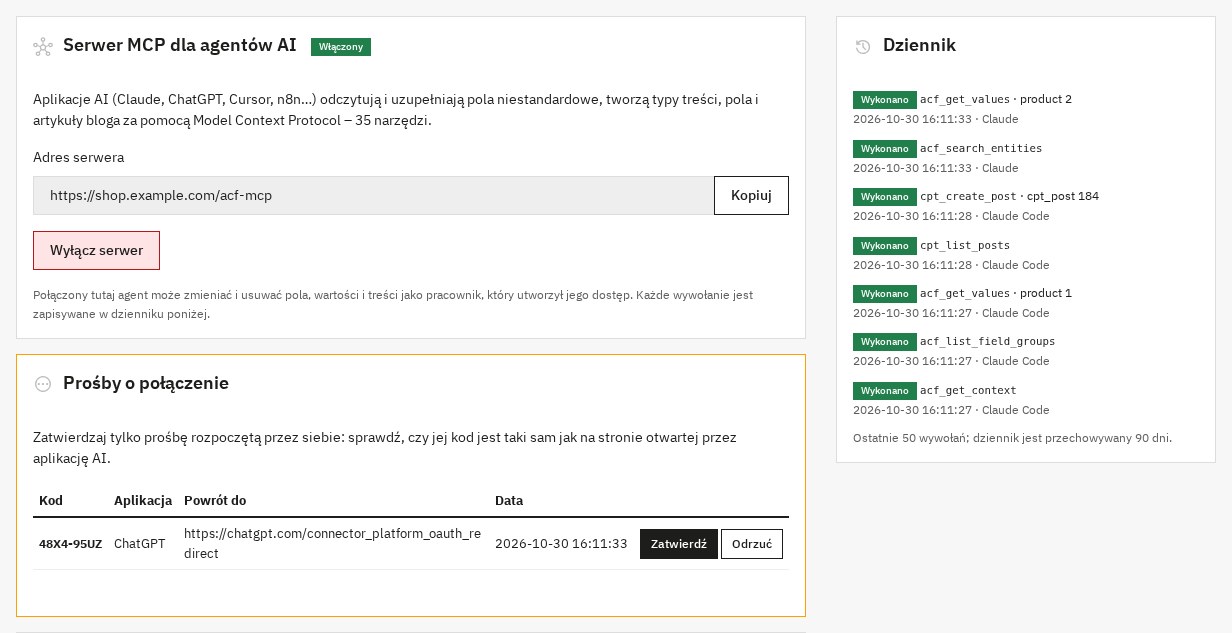Click the MCP server network icon
Screen dimensions: 1232x633
click(x=42, y=46)
